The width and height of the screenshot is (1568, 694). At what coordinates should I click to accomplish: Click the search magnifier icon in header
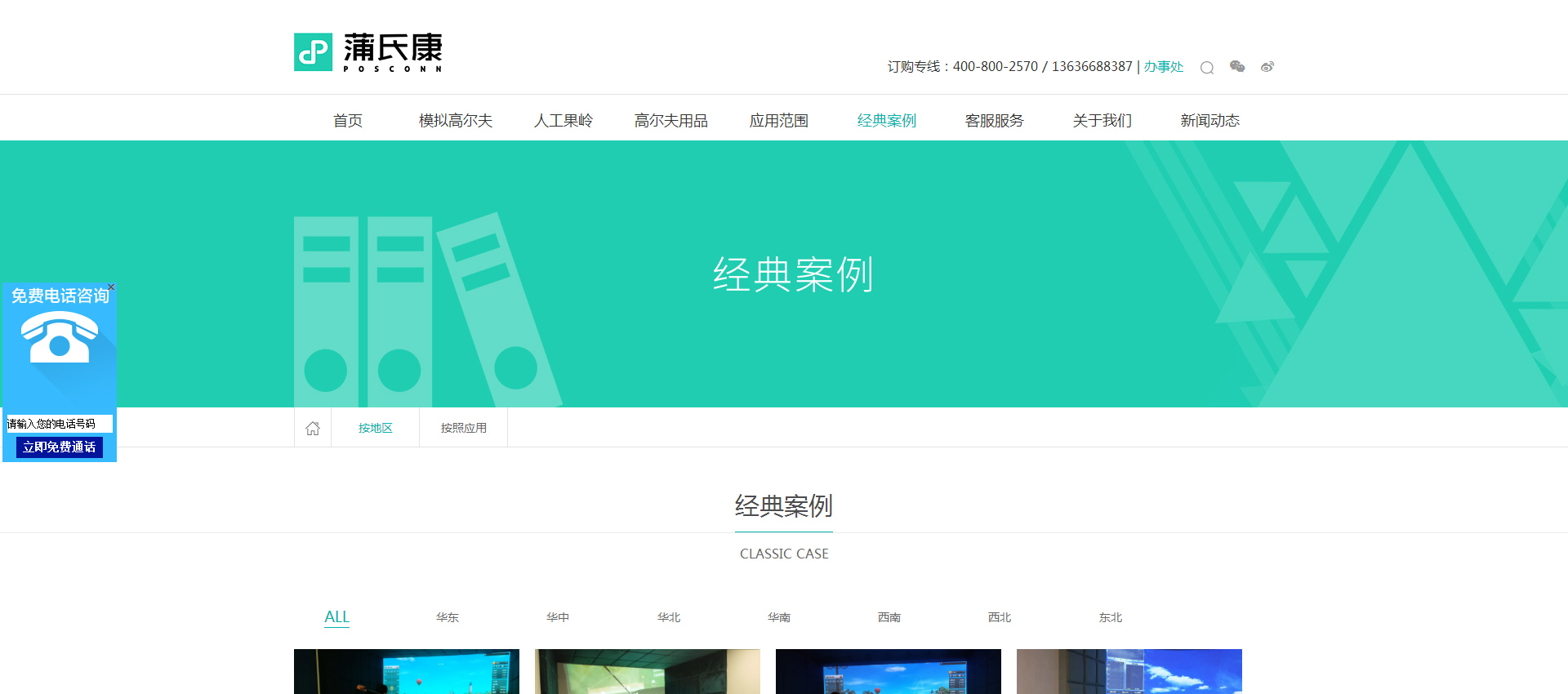pyautogui.click(x=1206, y=68)
